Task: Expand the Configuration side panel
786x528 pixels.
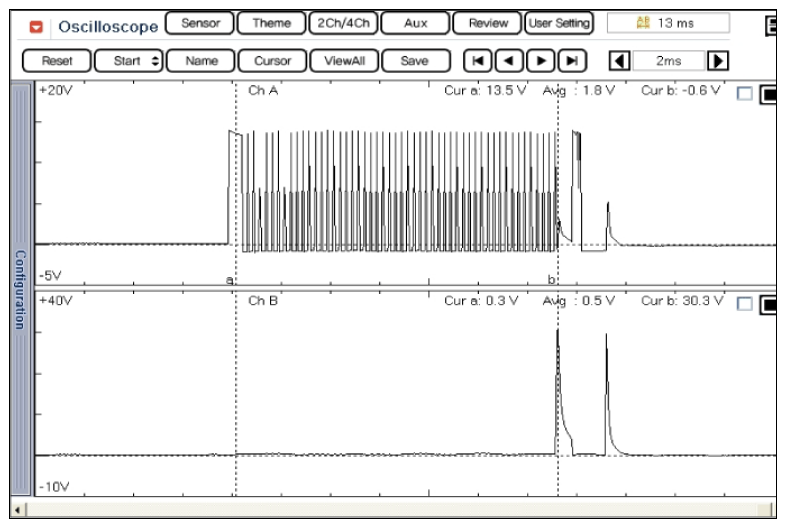Action: click(18, 289)
